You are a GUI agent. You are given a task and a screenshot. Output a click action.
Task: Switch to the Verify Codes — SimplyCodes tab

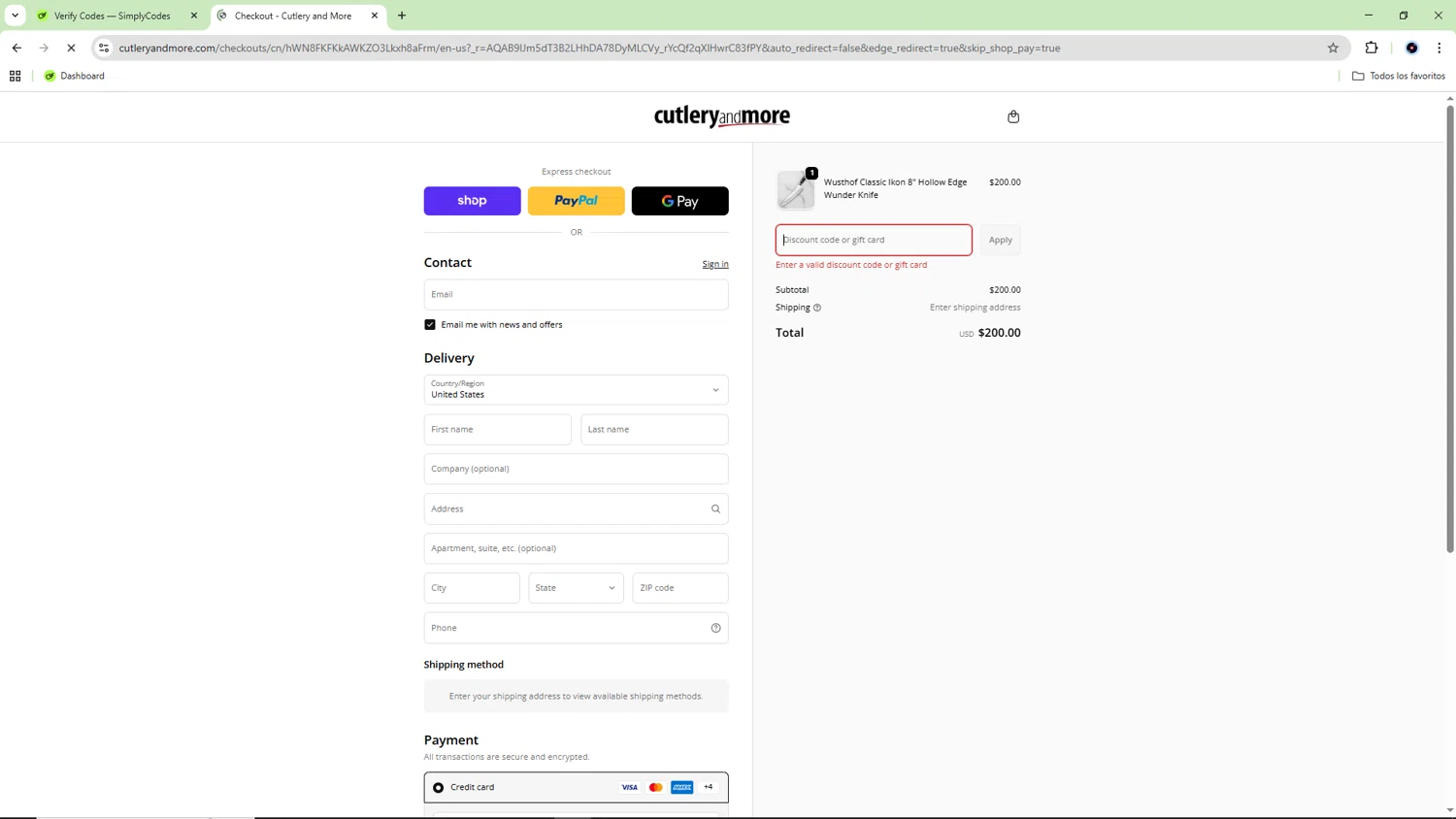point(114,16)
